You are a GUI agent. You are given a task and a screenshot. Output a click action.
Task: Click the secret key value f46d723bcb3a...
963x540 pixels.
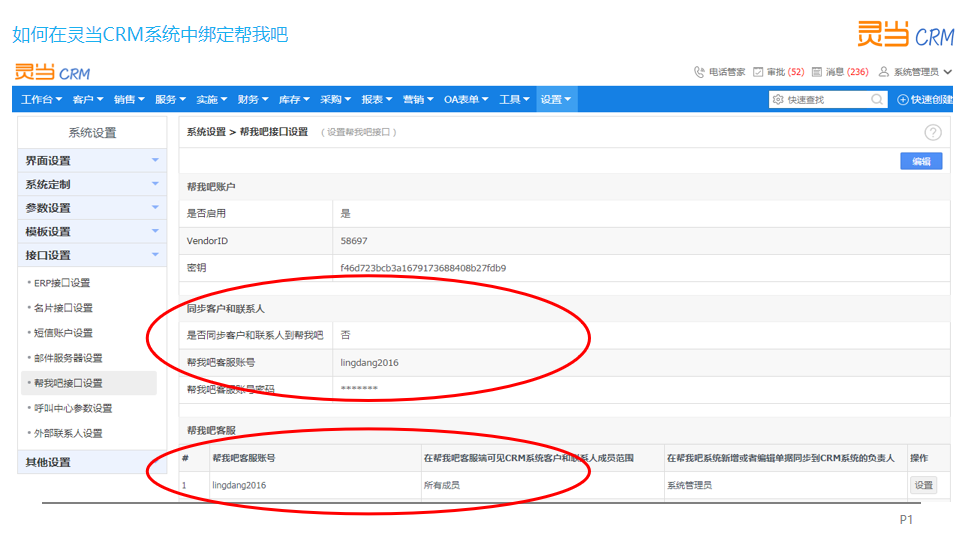click(423, 268)
